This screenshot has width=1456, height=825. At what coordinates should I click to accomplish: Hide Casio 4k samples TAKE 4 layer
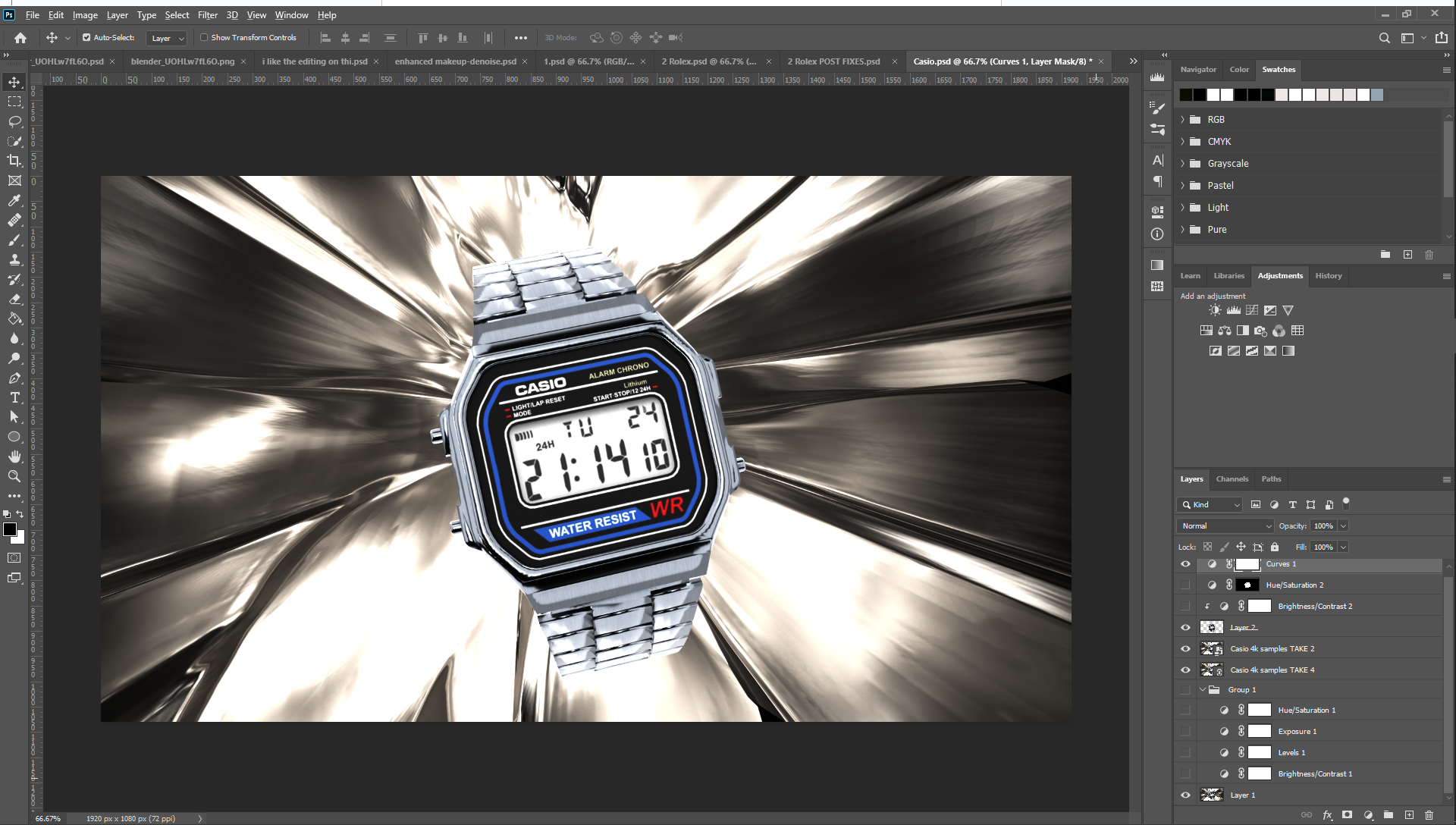pos(1185,670)
